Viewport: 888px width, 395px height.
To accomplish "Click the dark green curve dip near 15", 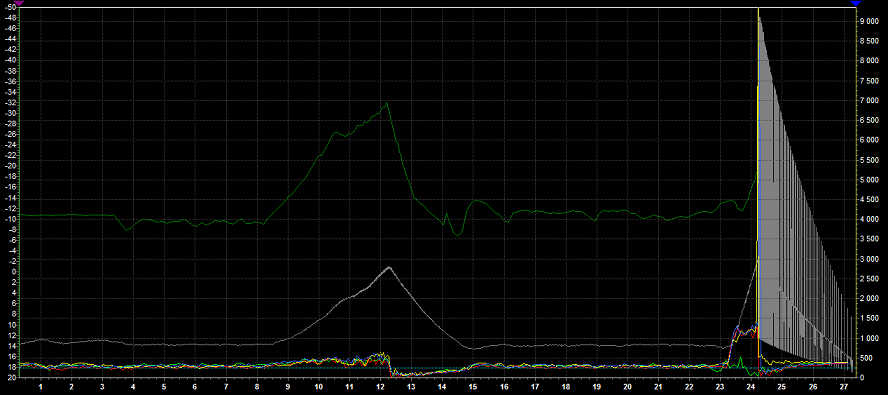I will [x=458, y=233].
